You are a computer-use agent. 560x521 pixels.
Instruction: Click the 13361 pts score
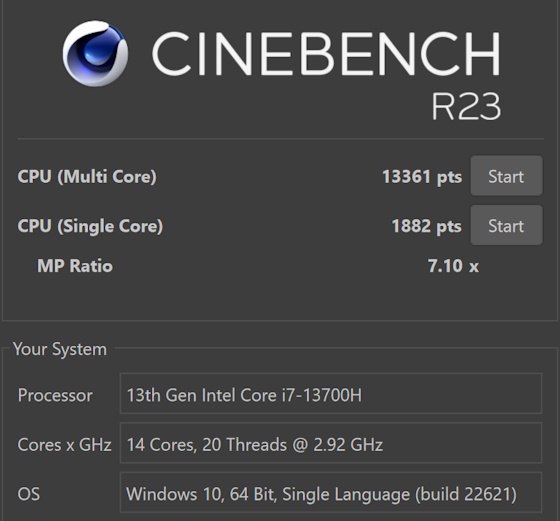pos(422,176)
